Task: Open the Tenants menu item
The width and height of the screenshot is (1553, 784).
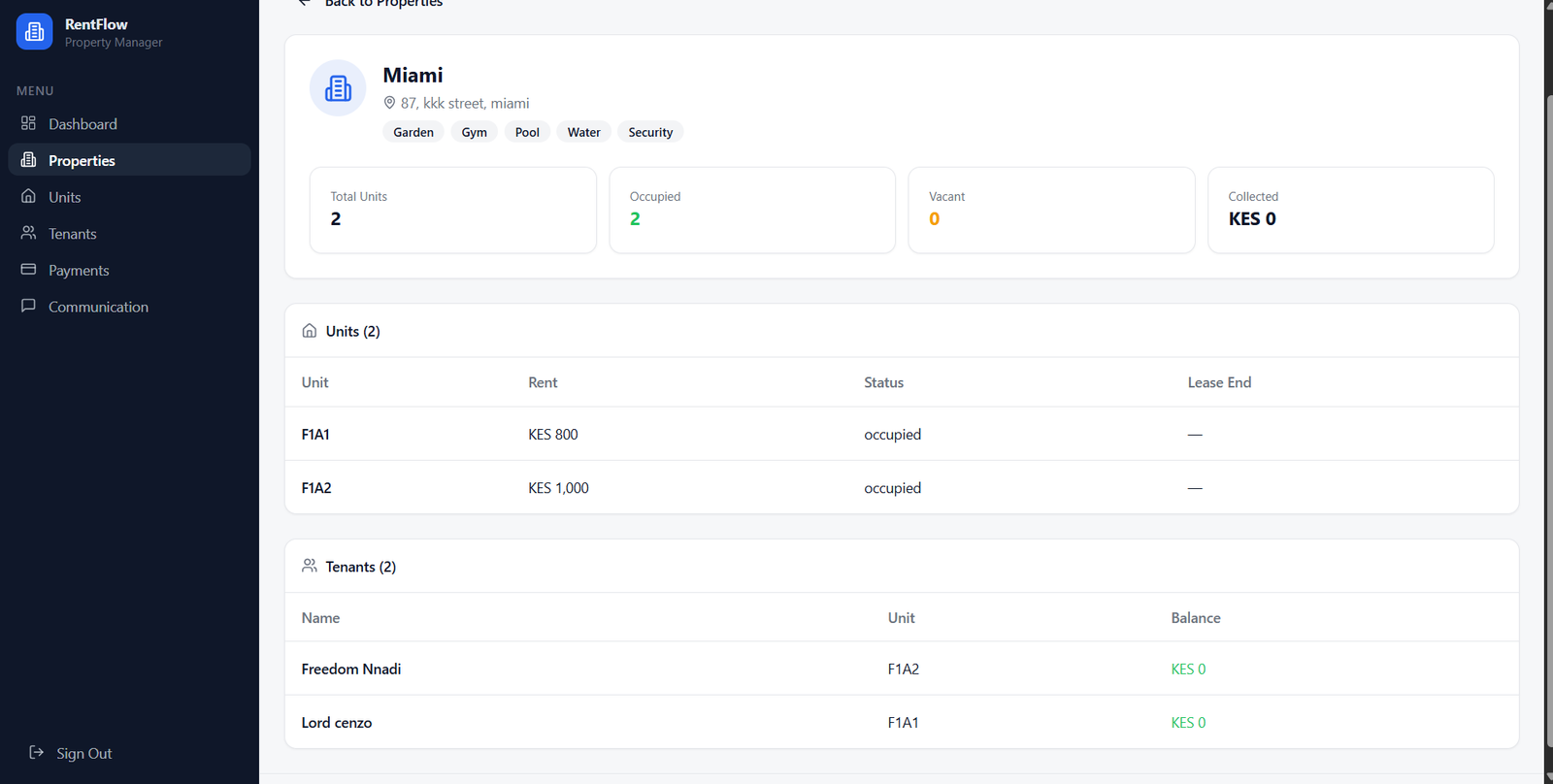Action: tap(129, 234)
